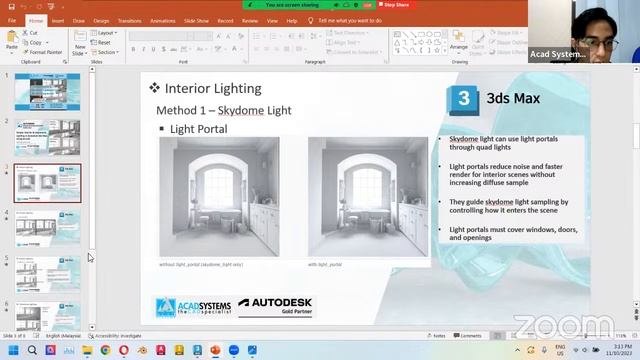Open the Align Text dropdown
The image size is (640, 360).
(x=344, y=42)
